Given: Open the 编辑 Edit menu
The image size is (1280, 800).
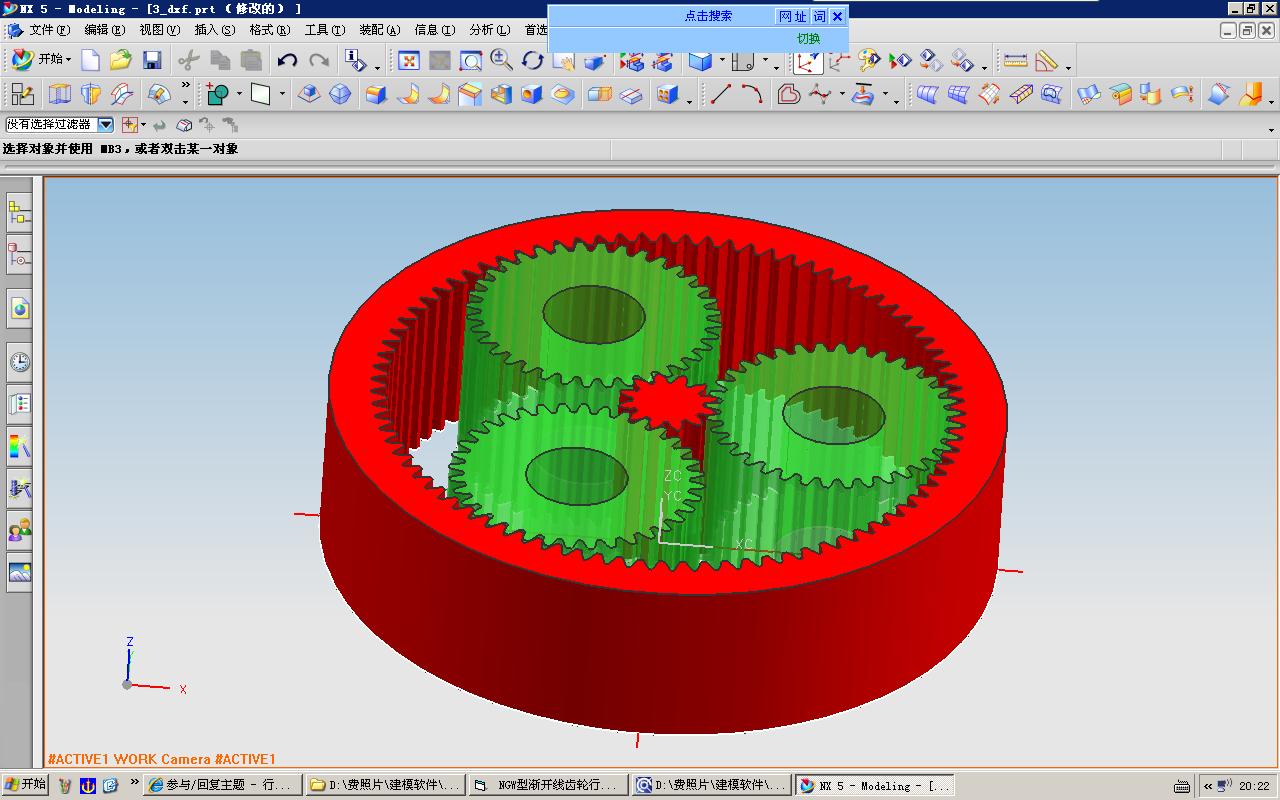Looking at the screenshot, I should (x=104, y=30).
